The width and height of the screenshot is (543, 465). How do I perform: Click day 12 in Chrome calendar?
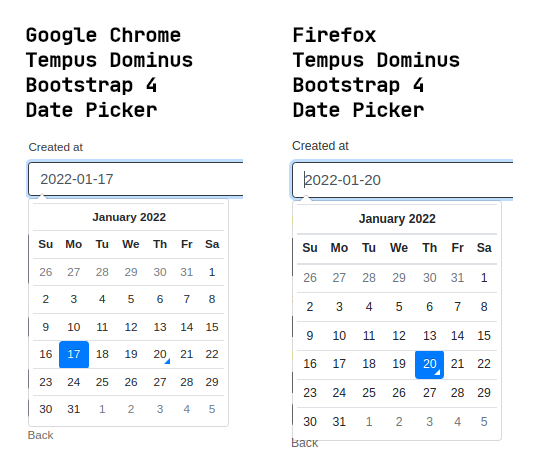coord(131,327)
